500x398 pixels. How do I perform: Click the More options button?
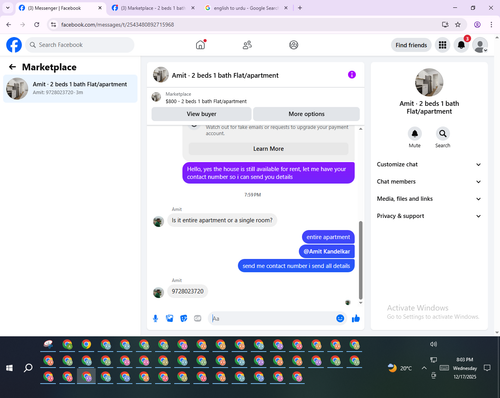[306, 114]
